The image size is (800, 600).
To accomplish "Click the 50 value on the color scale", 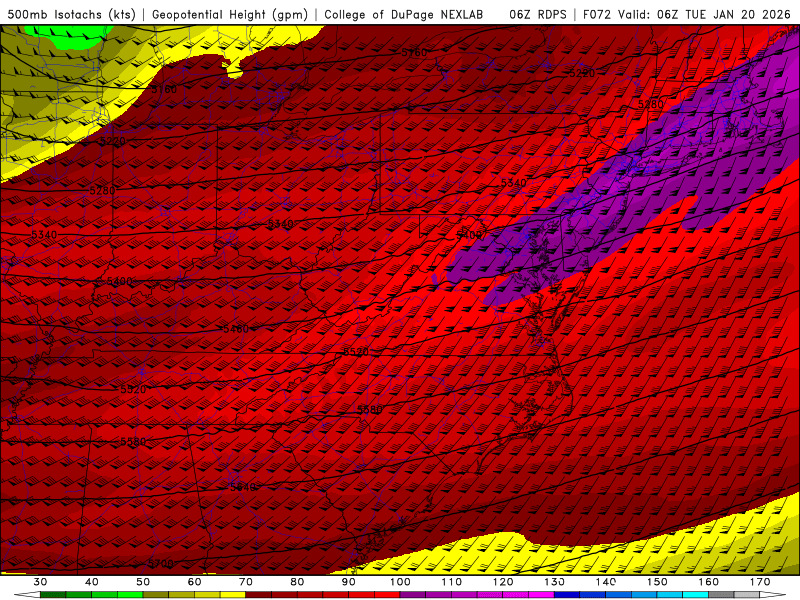I will coord(143,582).
